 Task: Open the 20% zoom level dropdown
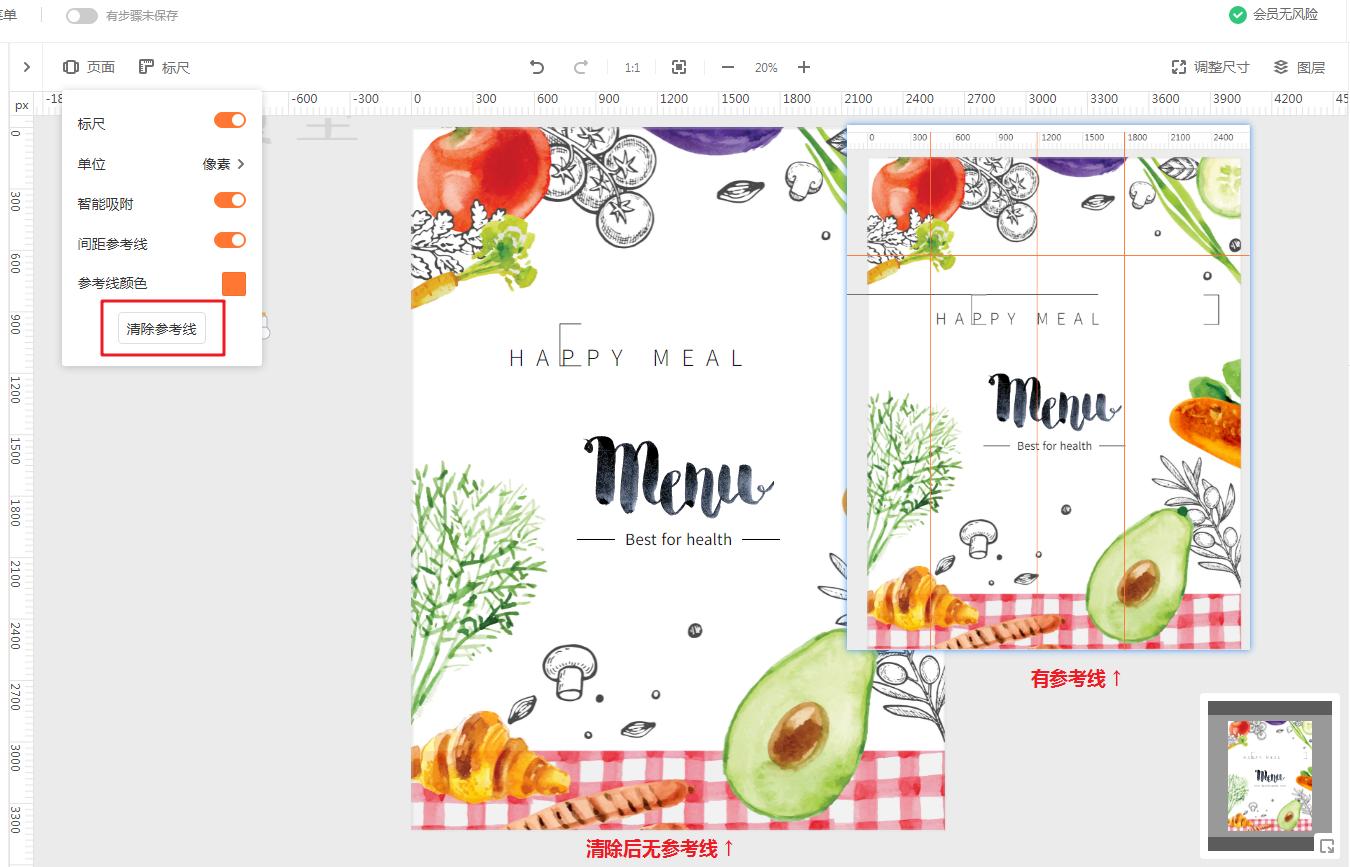pos(766,68)
